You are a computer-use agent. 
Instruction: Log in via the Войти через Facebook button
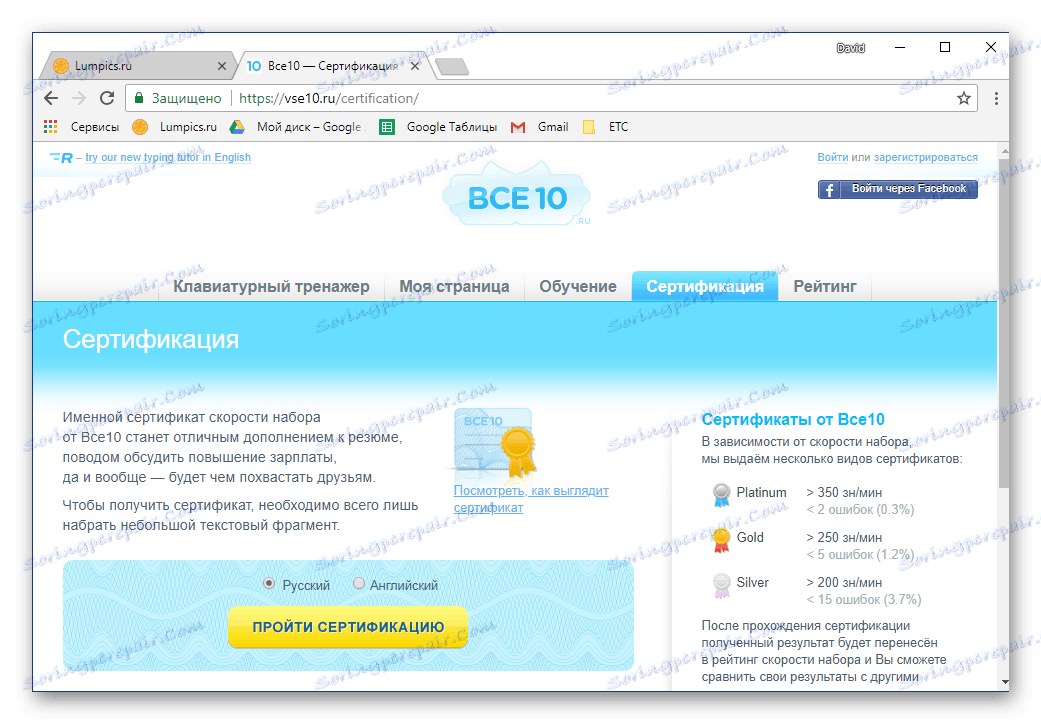tap(898, 189)
